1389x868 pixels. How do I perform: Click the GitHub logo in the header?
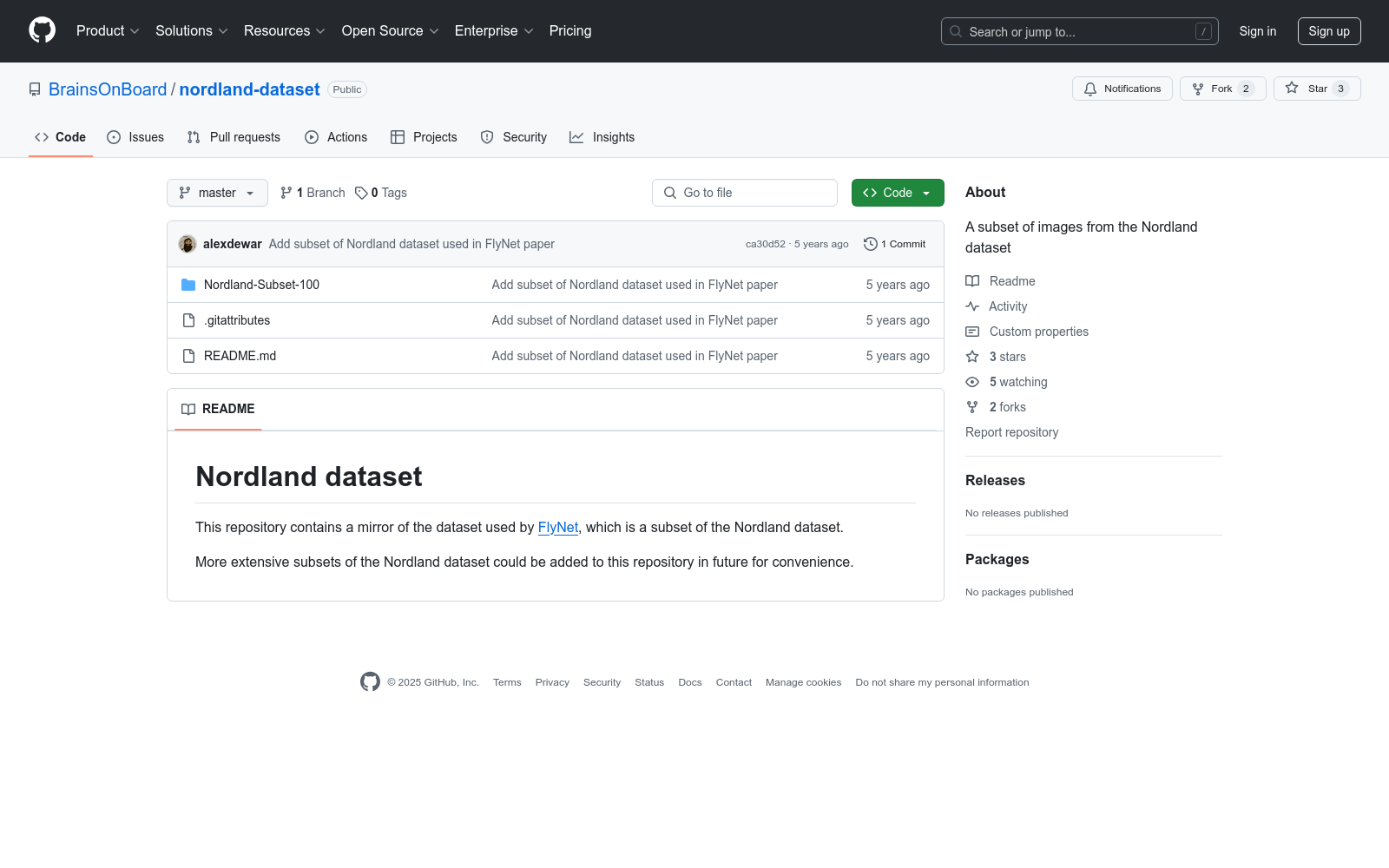42,30
